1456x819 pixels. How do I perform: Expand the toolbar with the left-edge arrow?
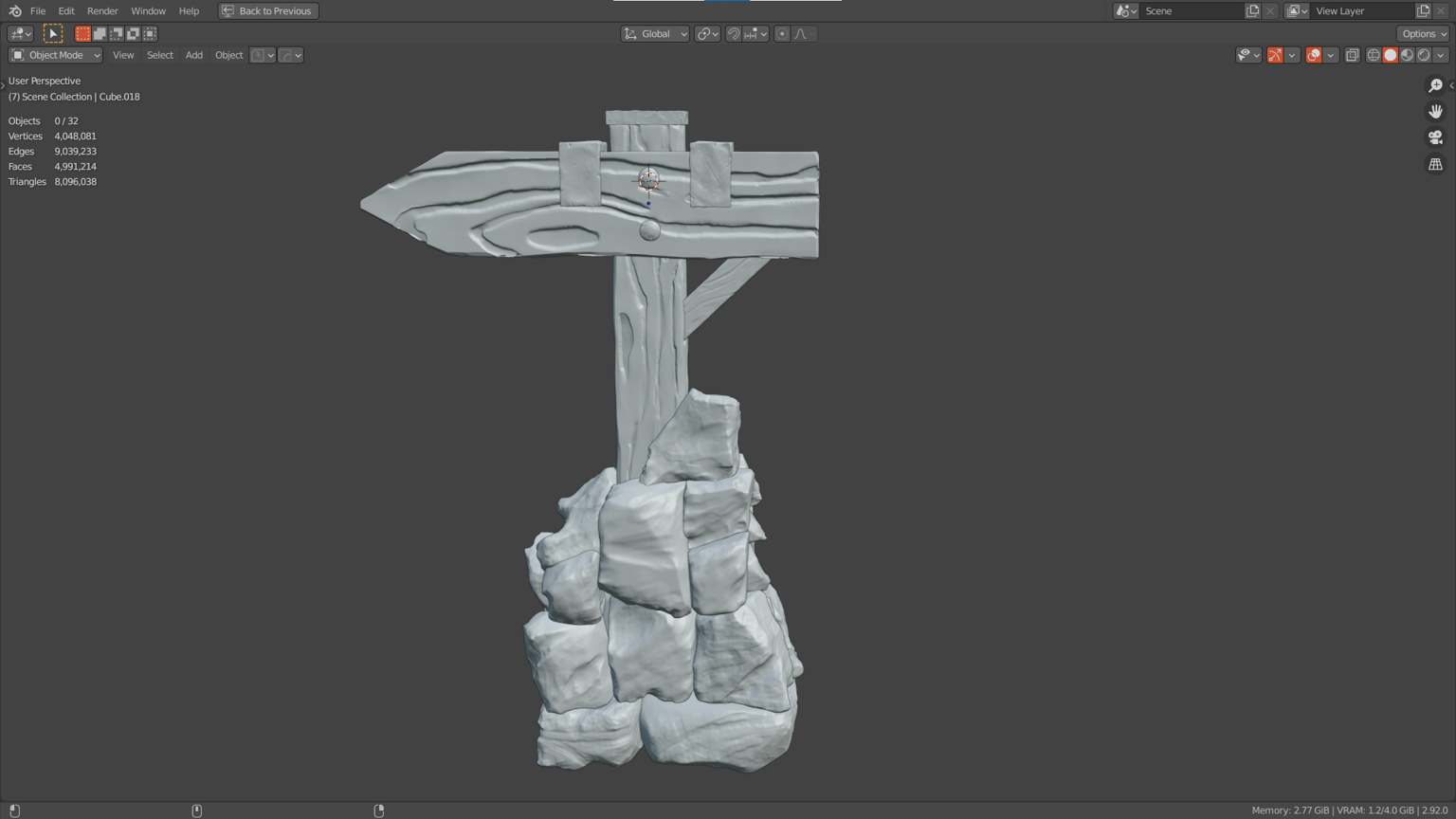(3, 85)
